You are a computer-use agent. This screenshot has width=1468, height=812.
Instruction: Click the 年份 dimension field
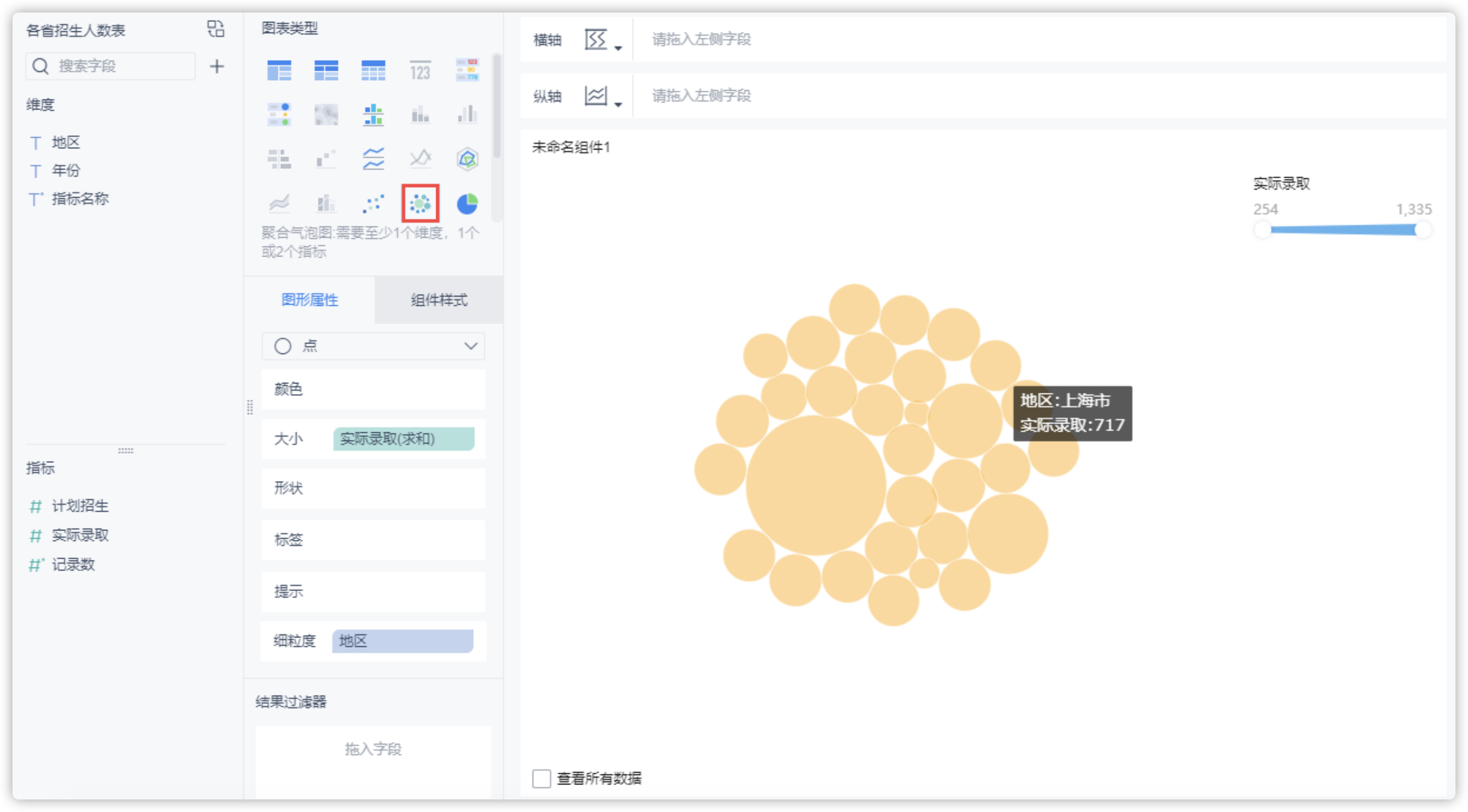(66, 170)
